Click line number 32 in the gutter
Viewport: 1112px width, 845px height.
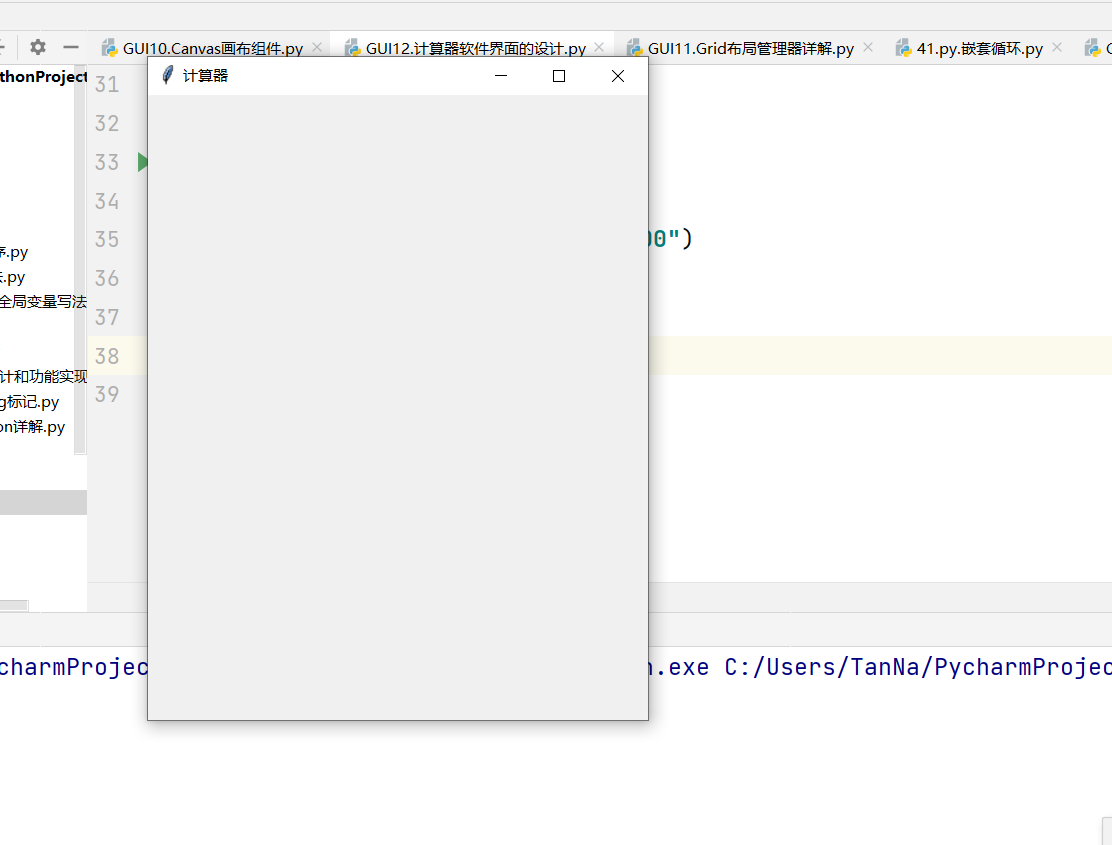pos(107,123)
